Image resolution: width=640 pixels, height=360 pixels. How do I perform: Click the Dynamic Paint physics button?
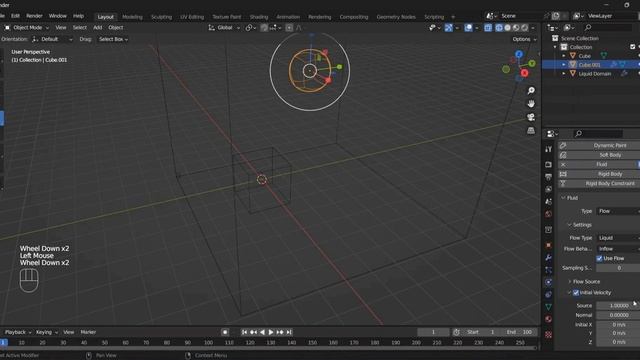pyautogui.click(x=599, y=145)
